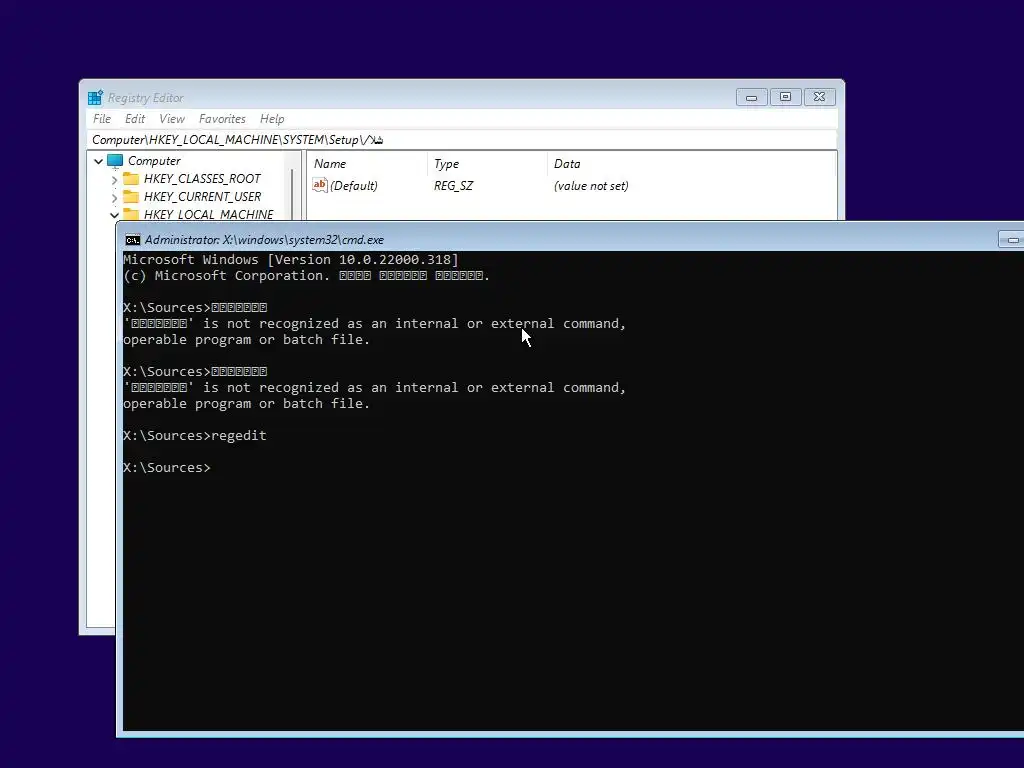
Task: Open the View menu in Registry Editor
Action: coord(172,119)
